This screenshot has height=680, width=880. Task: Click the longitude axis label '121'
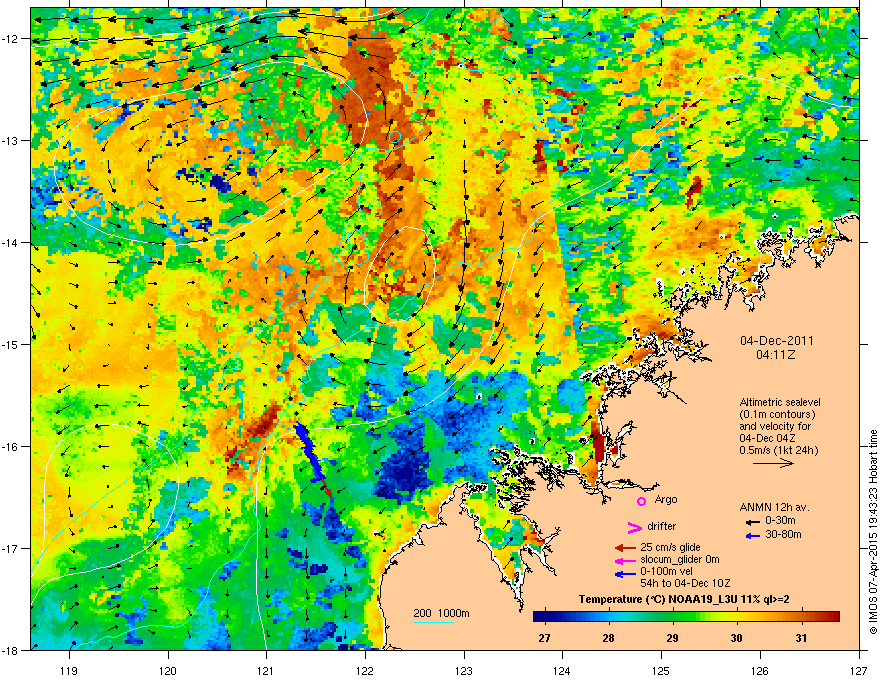[x=266, y=670]
